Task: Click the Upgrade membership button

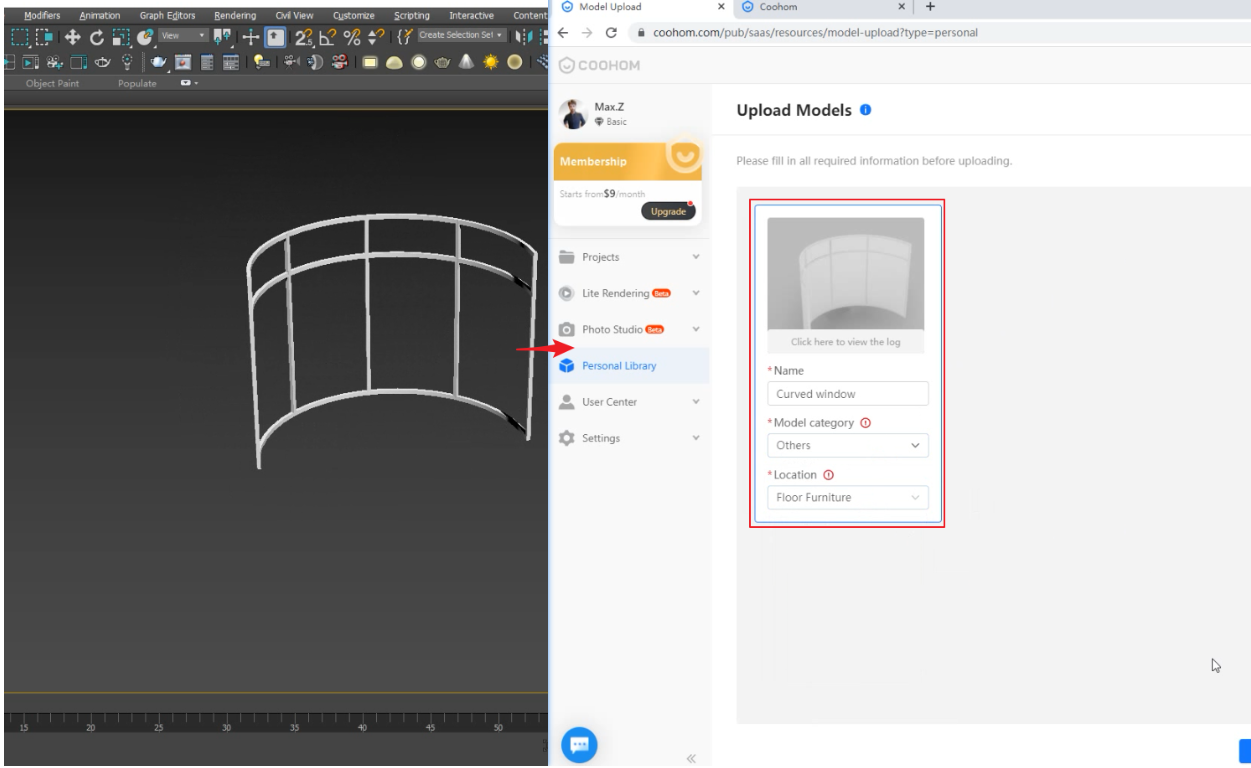Action: coord(667,211)
